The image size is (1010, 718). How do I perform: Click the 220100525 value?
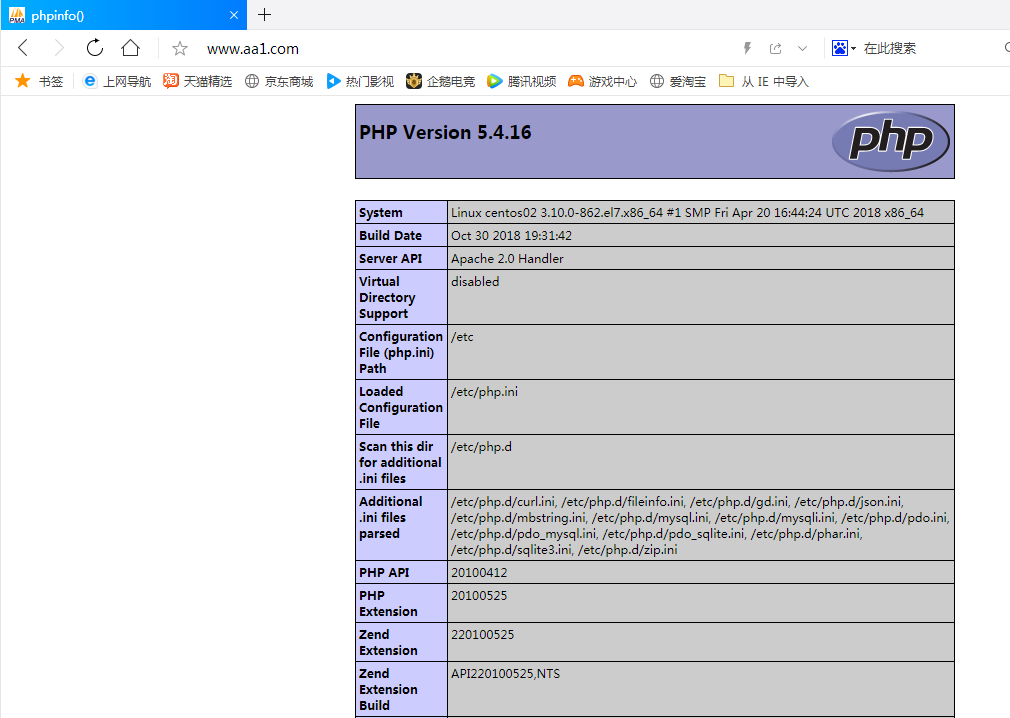(x=482, y=634)
